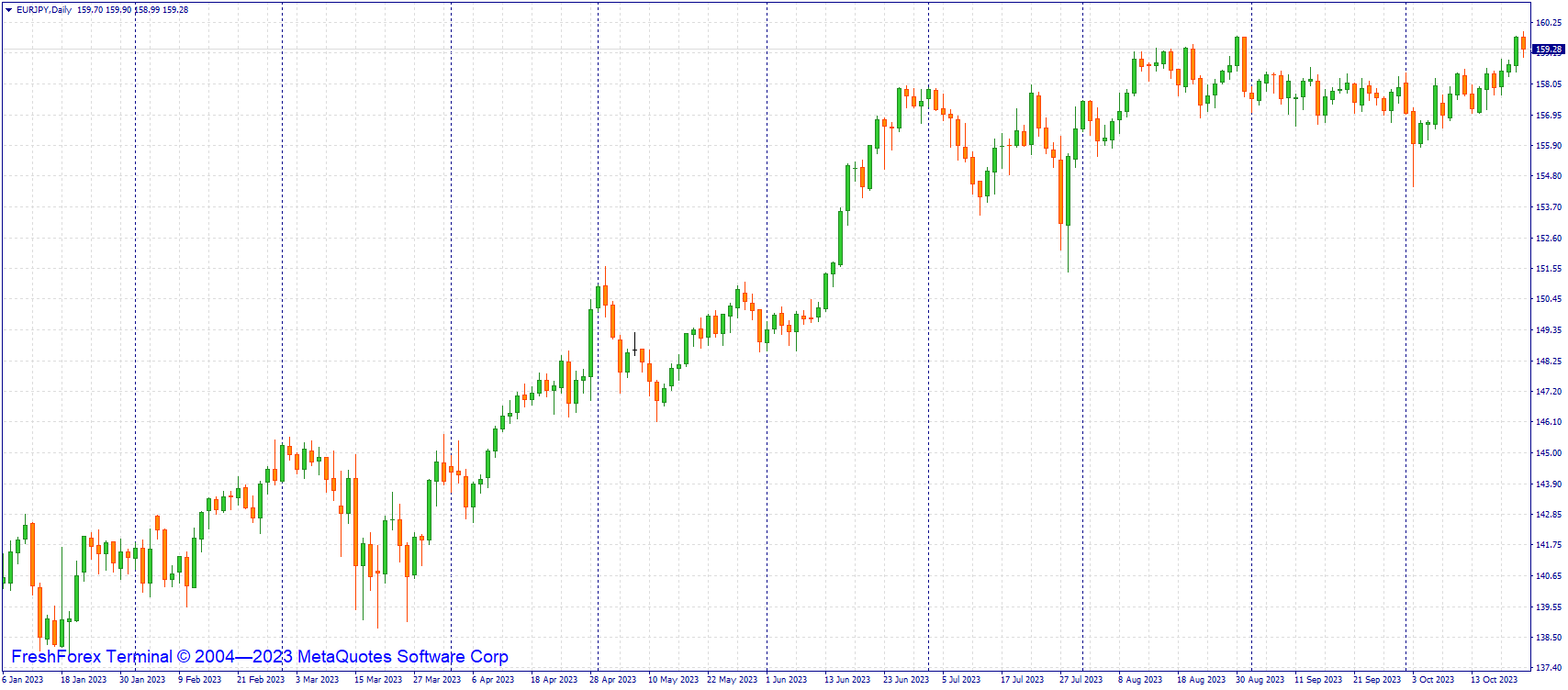Viewport: 1568px width, 690px height.
Task: Click the 21 Sep 2023 date label
Action: pos(1377,680)
